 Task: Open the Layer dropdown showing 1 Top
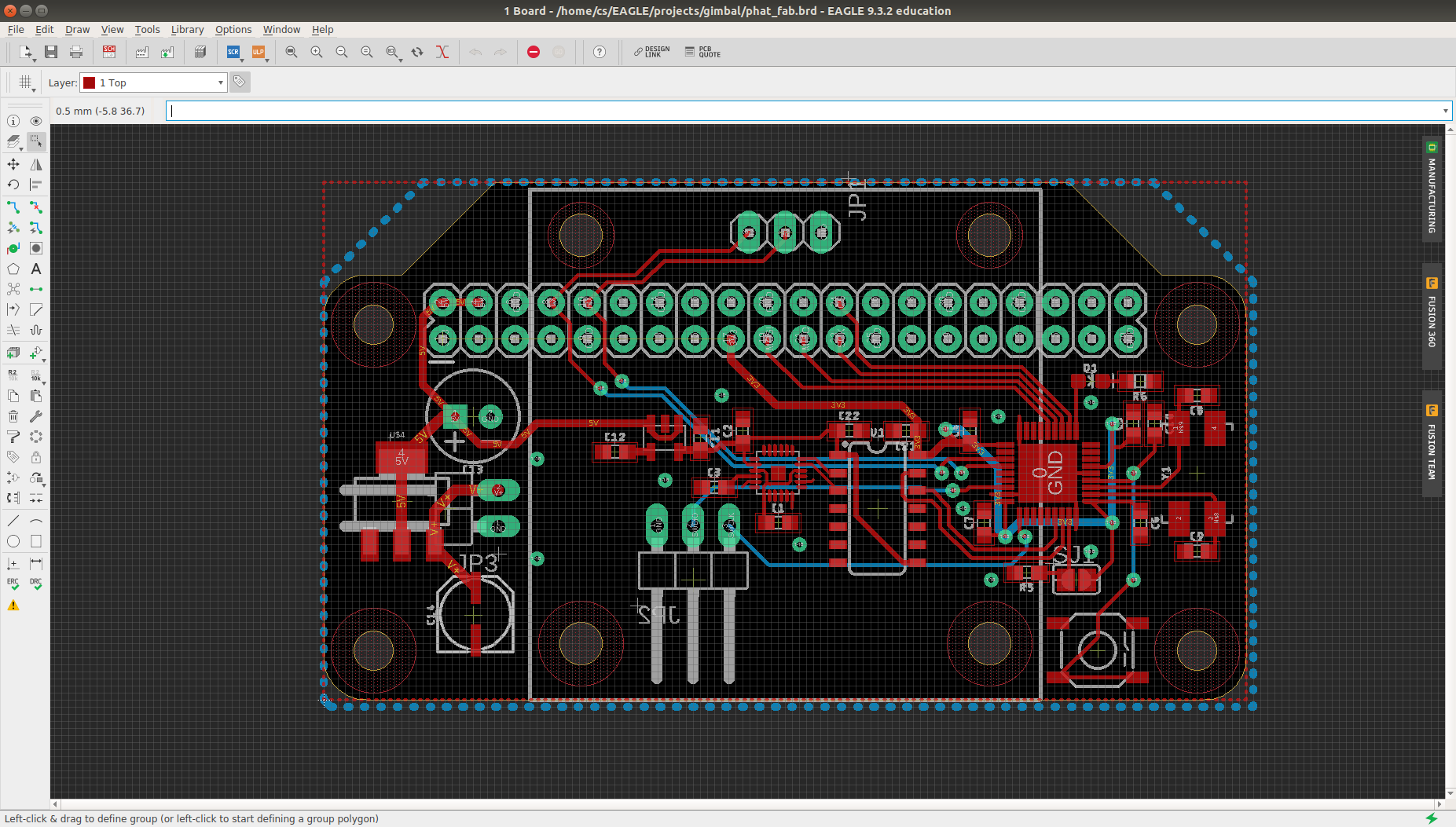[153, 82]
